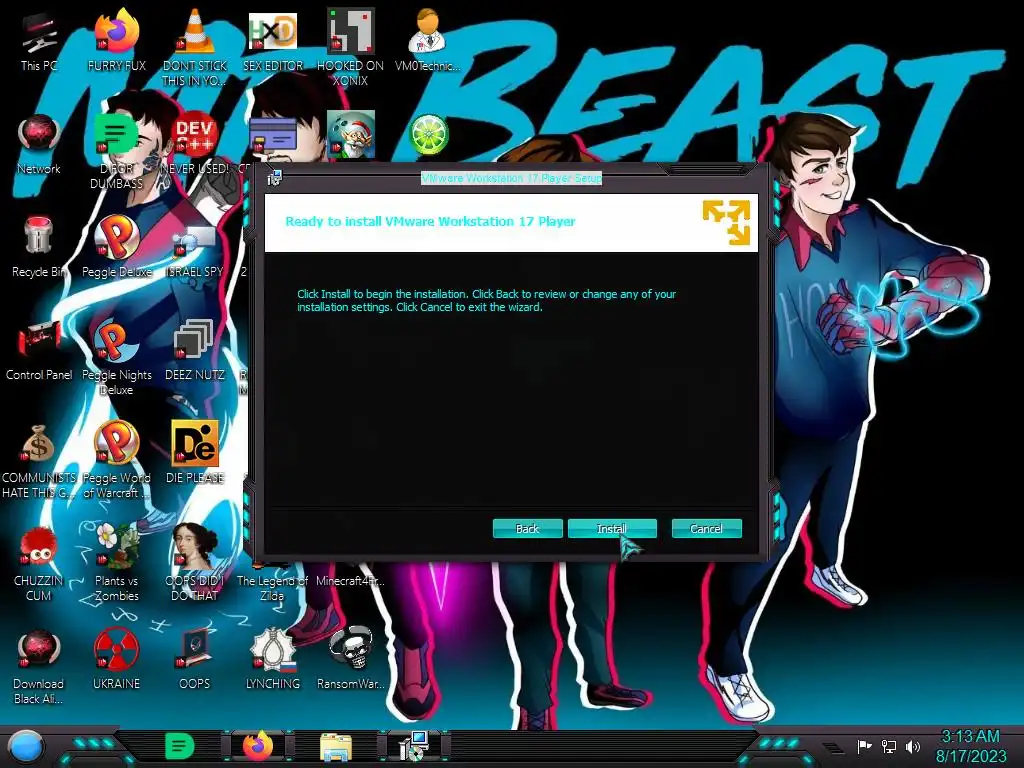Open the Network desktop icon
The height and width of the screenshot is (768, 1024).
tap(39, 145)
